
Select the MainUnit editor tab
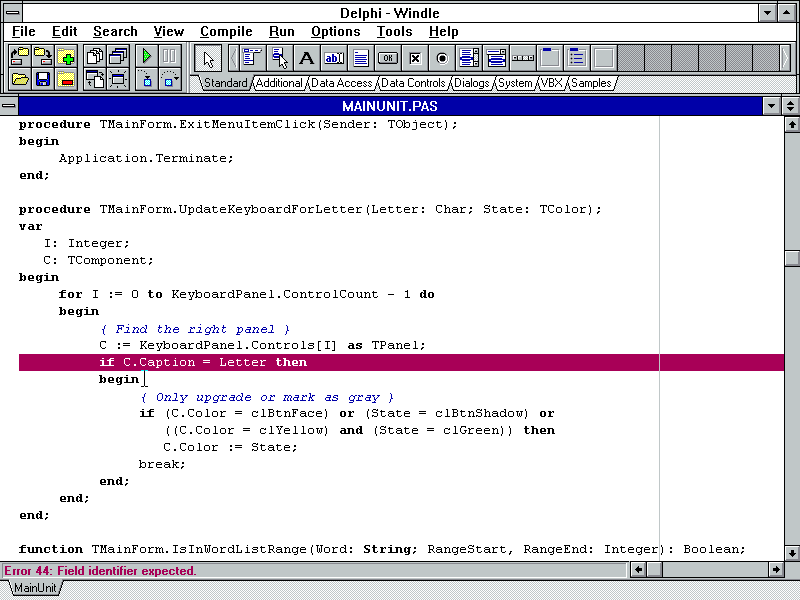point(35,588)
